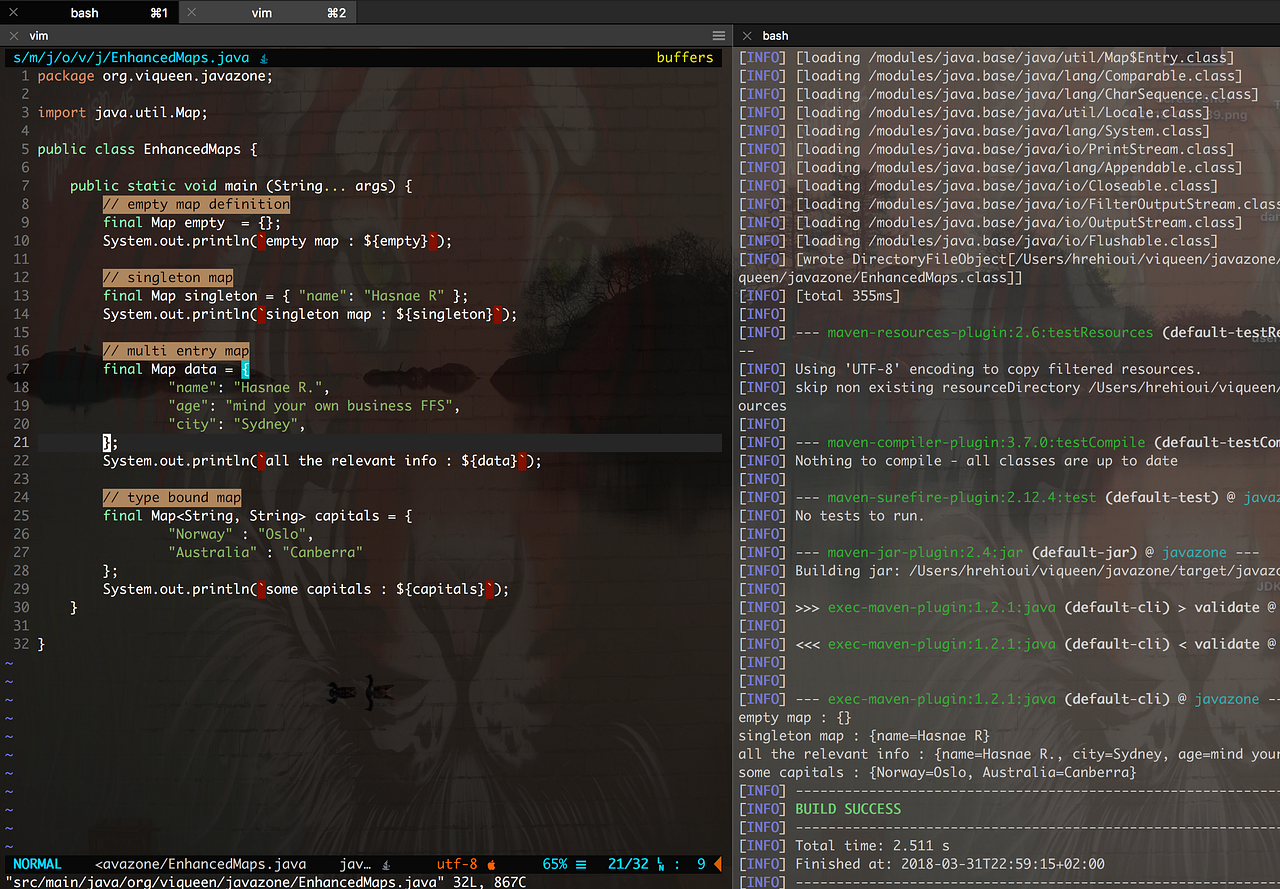Click "empty map : {}" output line
Viewport: 1280px width, 889px height.
pos(795,717)
